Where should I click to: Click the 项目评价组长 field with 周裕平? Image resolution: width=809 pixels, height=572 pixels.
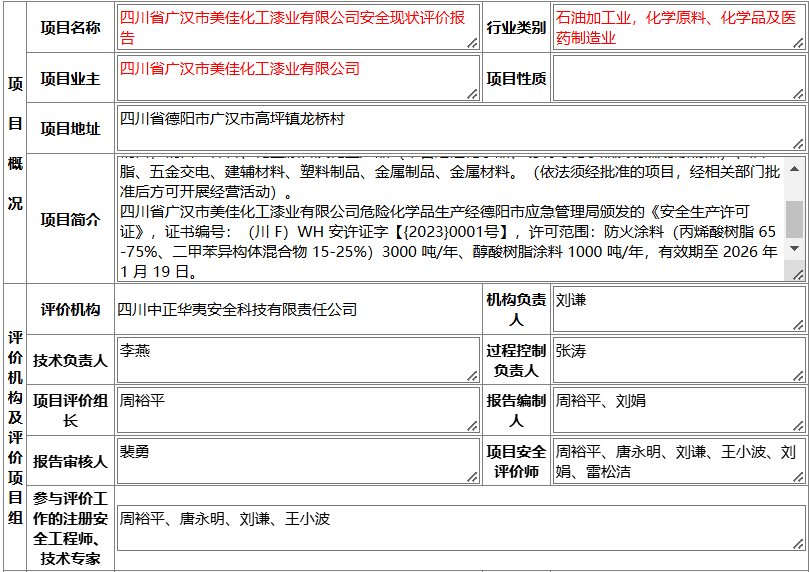(298, 410)
